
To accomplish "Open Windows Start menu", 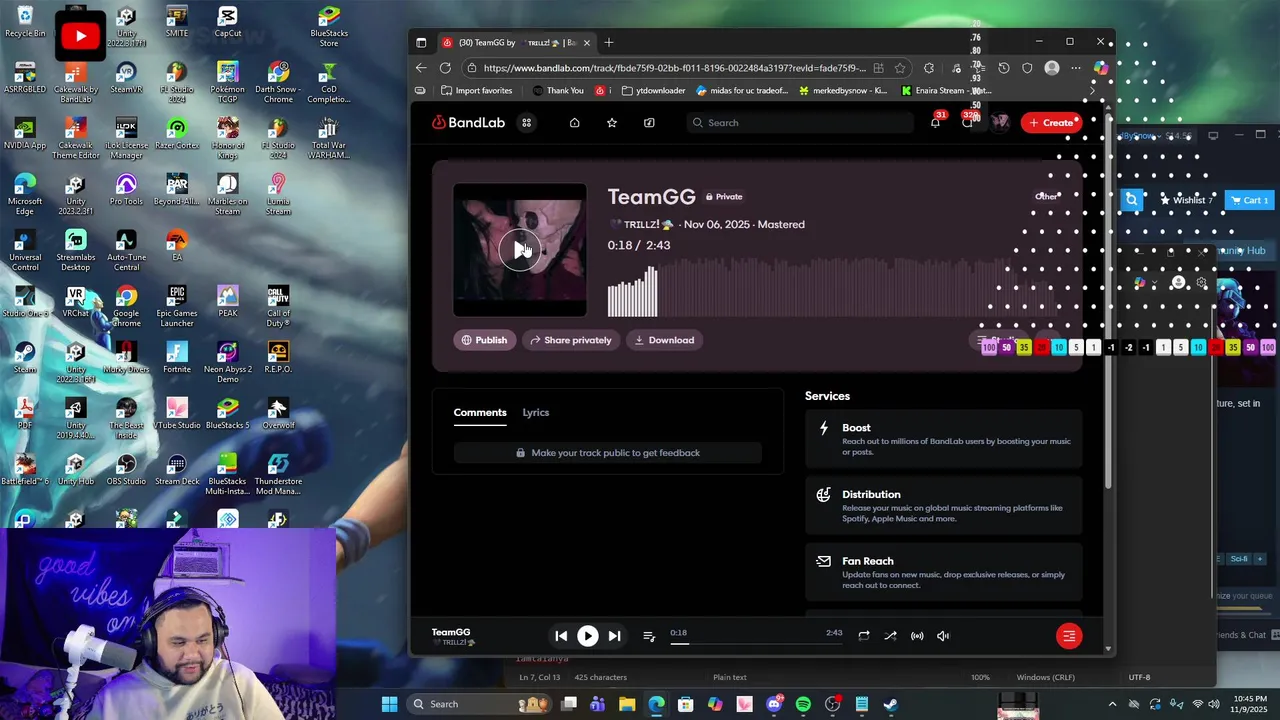I will pyautogui.click(x=389, y=704).
